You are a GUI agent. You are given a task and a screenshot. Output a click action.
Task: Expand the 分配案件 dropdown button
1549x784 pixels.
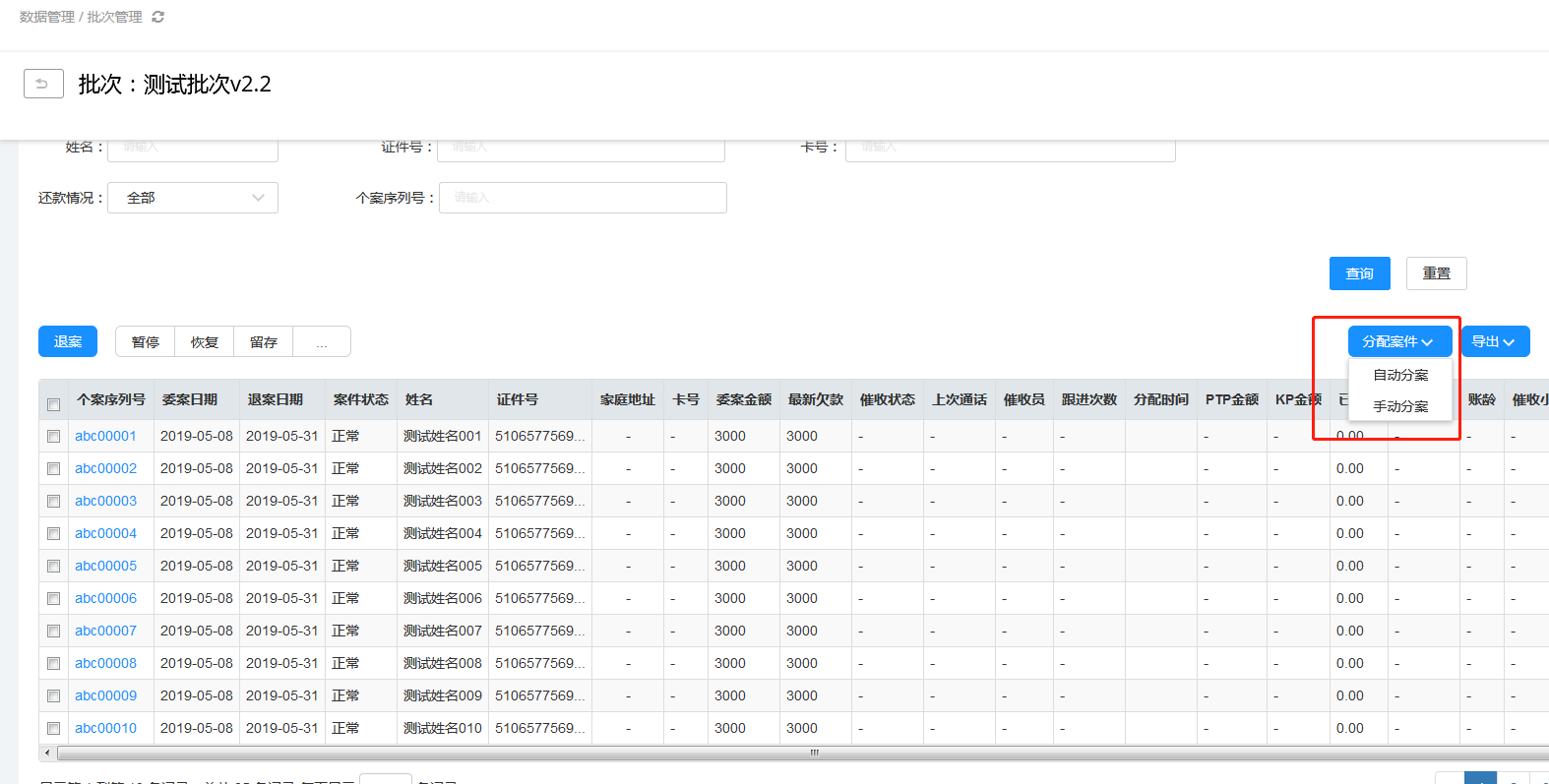pos(1398,341)
